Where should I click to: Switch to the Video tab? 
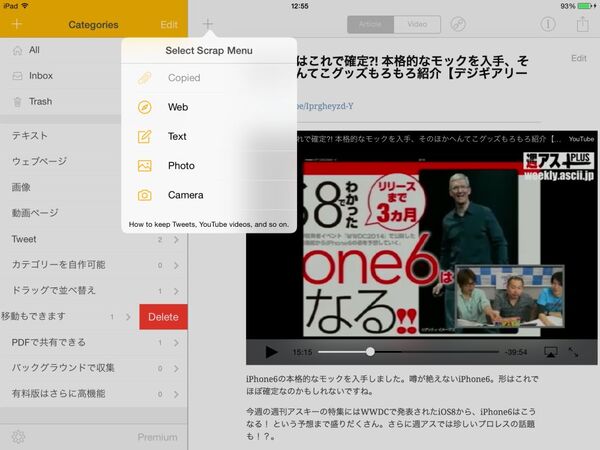click(417, 24)
